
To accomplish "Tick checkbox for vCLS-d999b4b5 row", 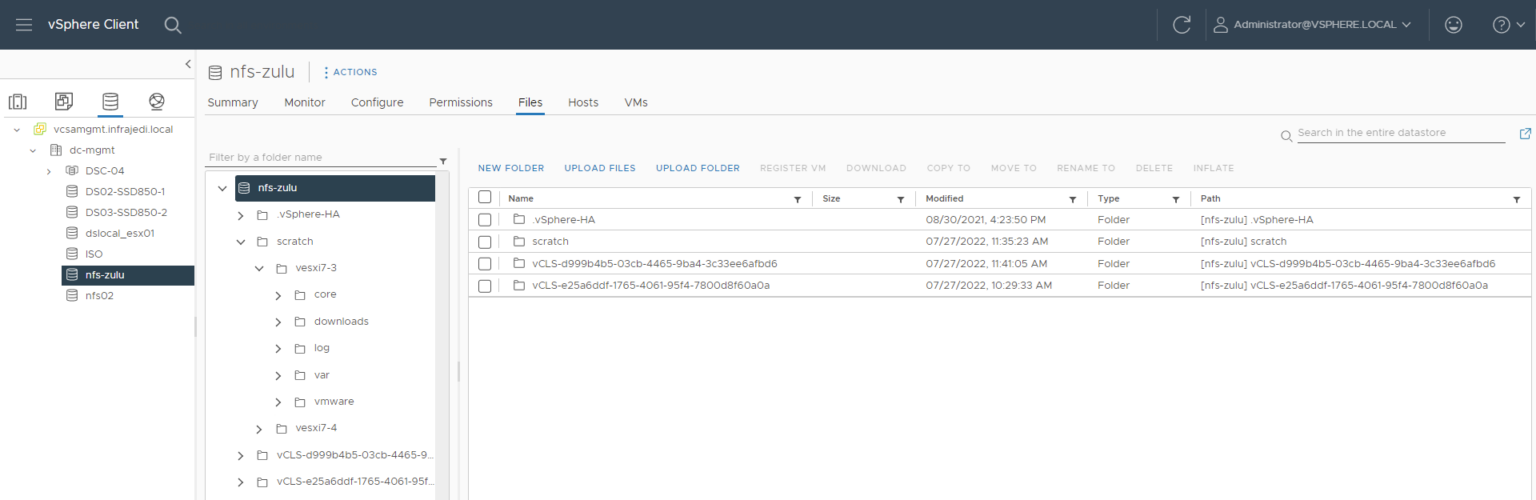I will 485,264.
